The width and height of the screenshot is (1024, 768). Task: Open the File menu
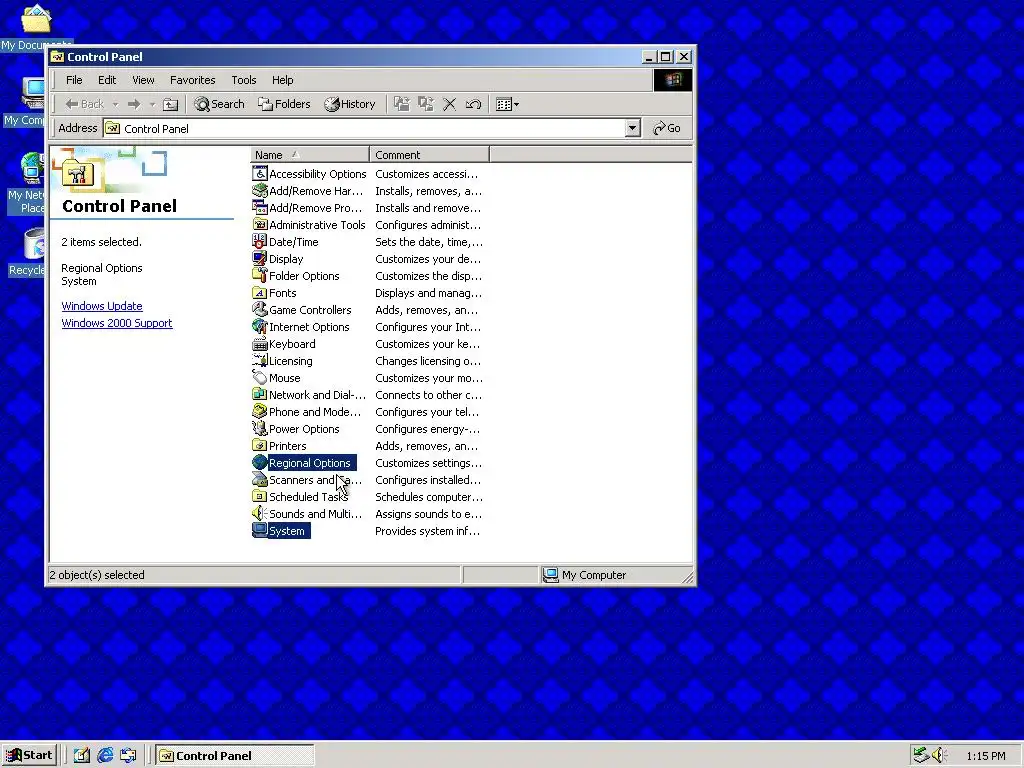pos(74,80)
